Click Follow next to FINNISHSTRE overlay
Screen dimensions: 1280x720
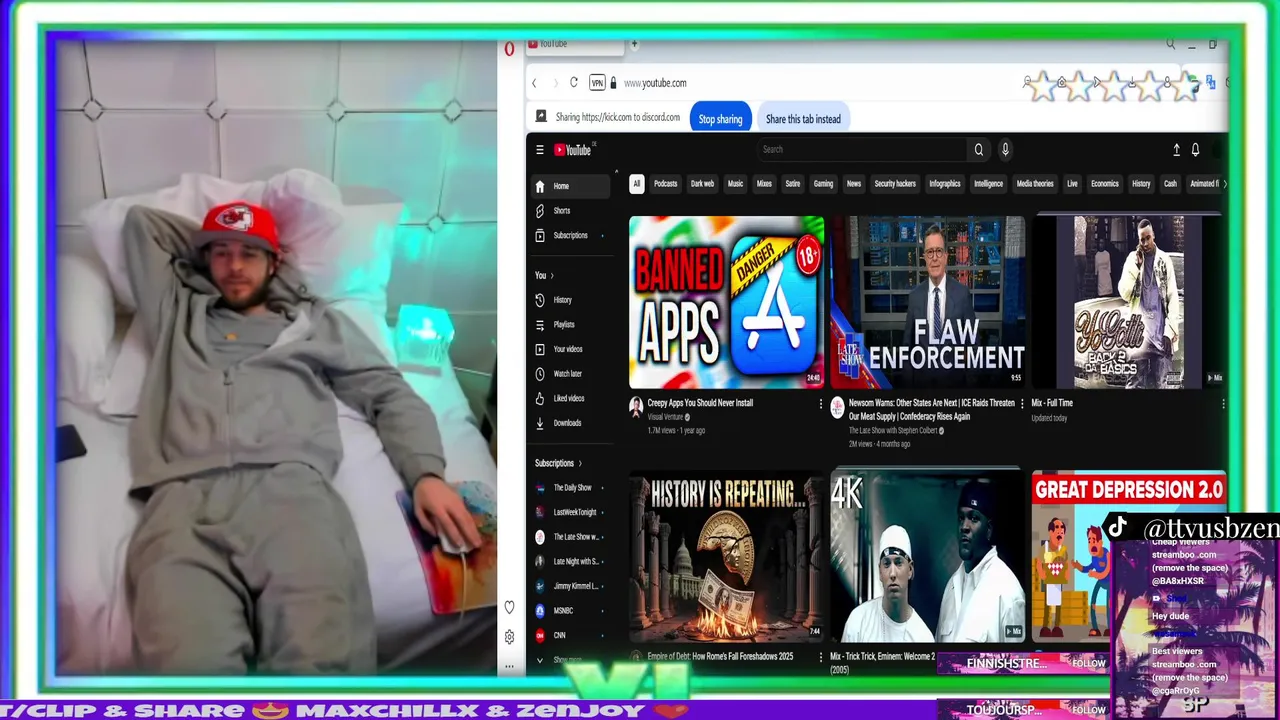click(x=1088, y=663)
